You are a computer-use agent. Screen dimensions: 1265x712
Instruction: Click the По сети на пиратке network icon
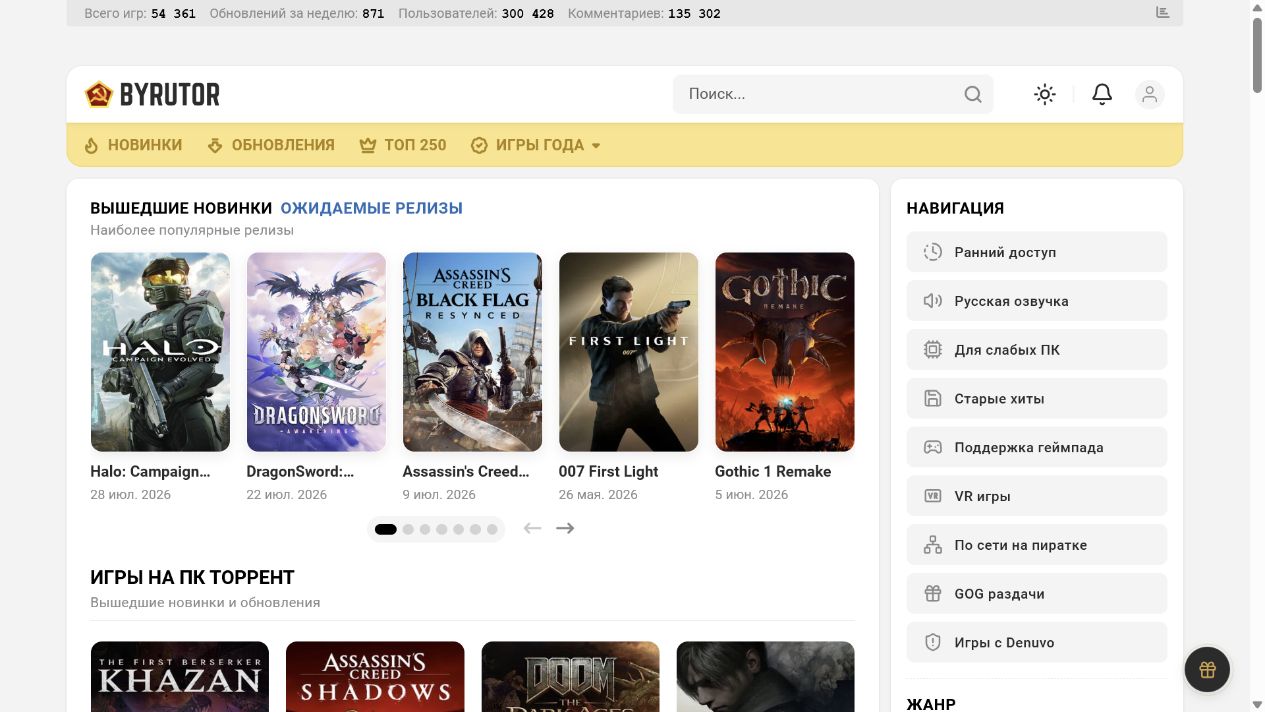coord(933,545)
